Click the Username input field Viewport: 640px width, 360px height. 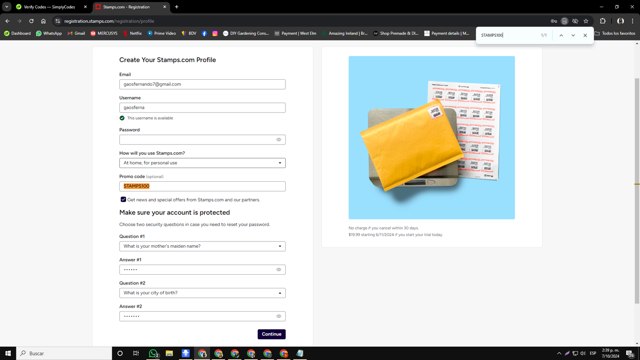point(202,108)
